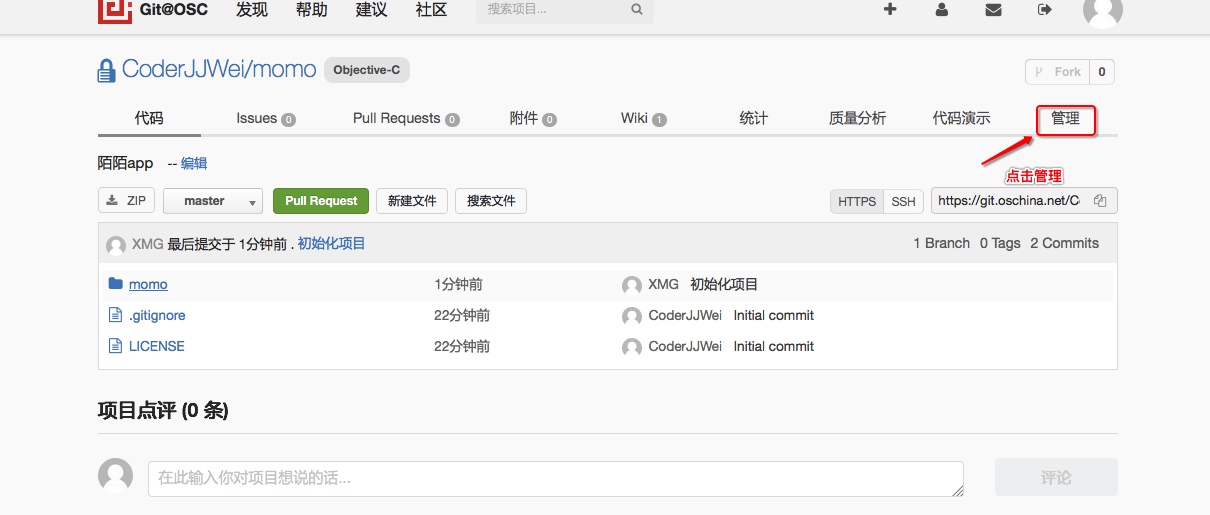Fork the project with the Fork button
Screen dimensions: 1210x515
pyautogui.click(x=1058, y=72)
